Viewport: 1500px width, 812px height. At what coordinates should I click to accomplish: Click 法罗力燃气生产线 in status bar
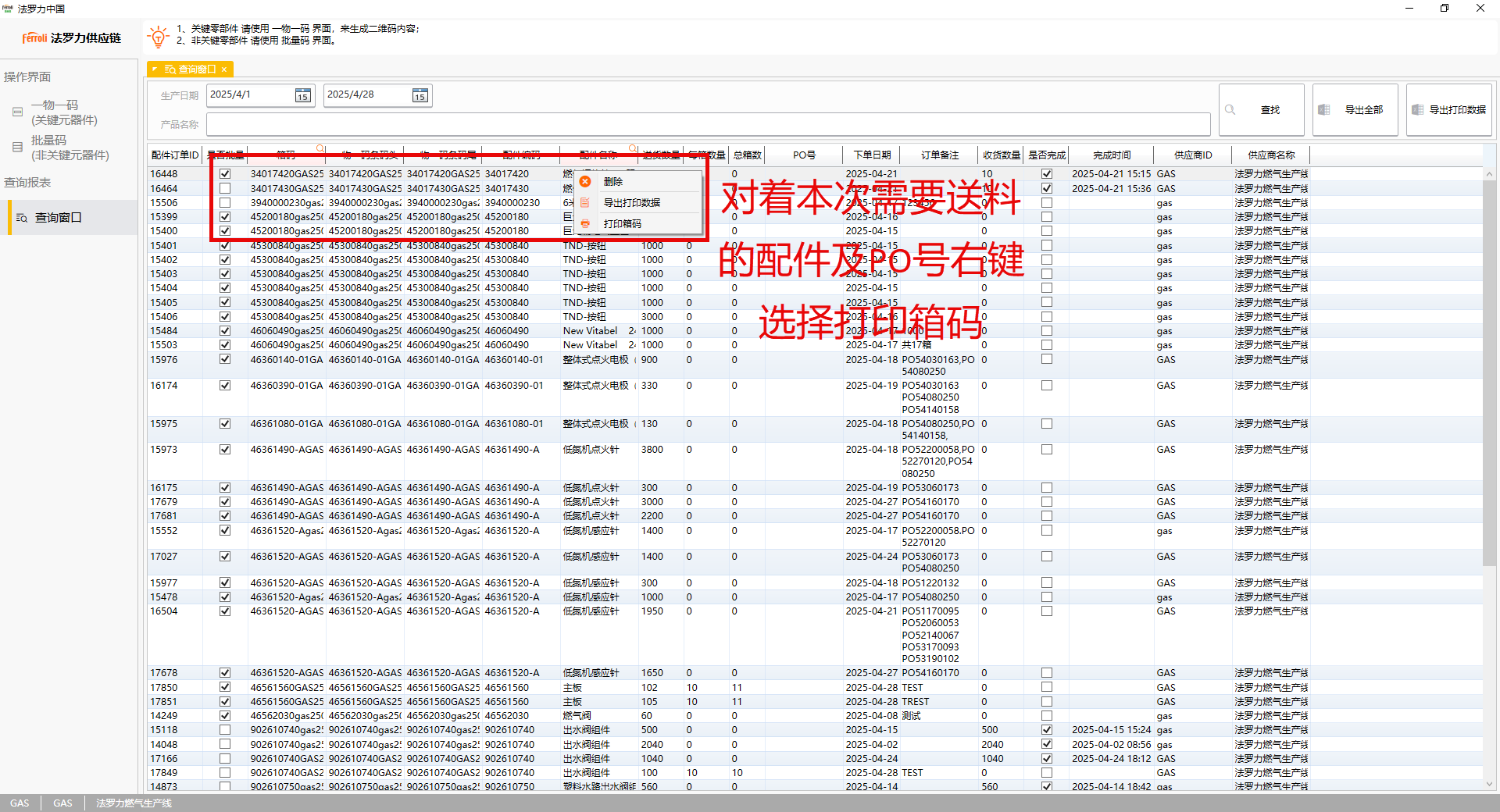click(134, 803)
